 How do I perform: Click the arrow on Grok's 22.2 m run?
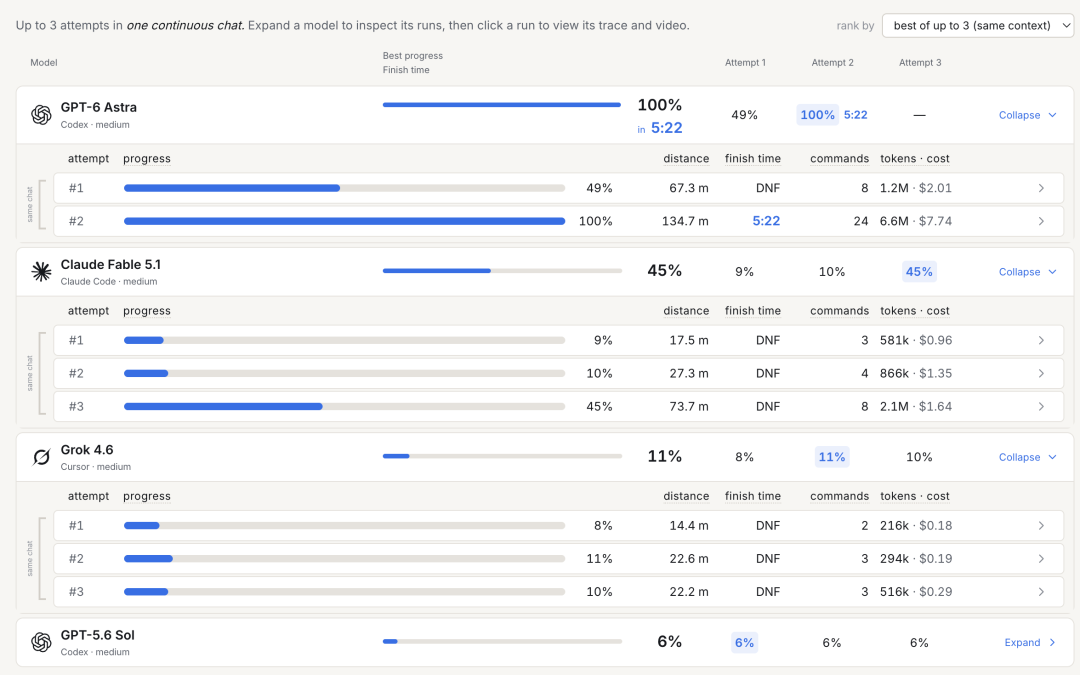(1041, 592)
